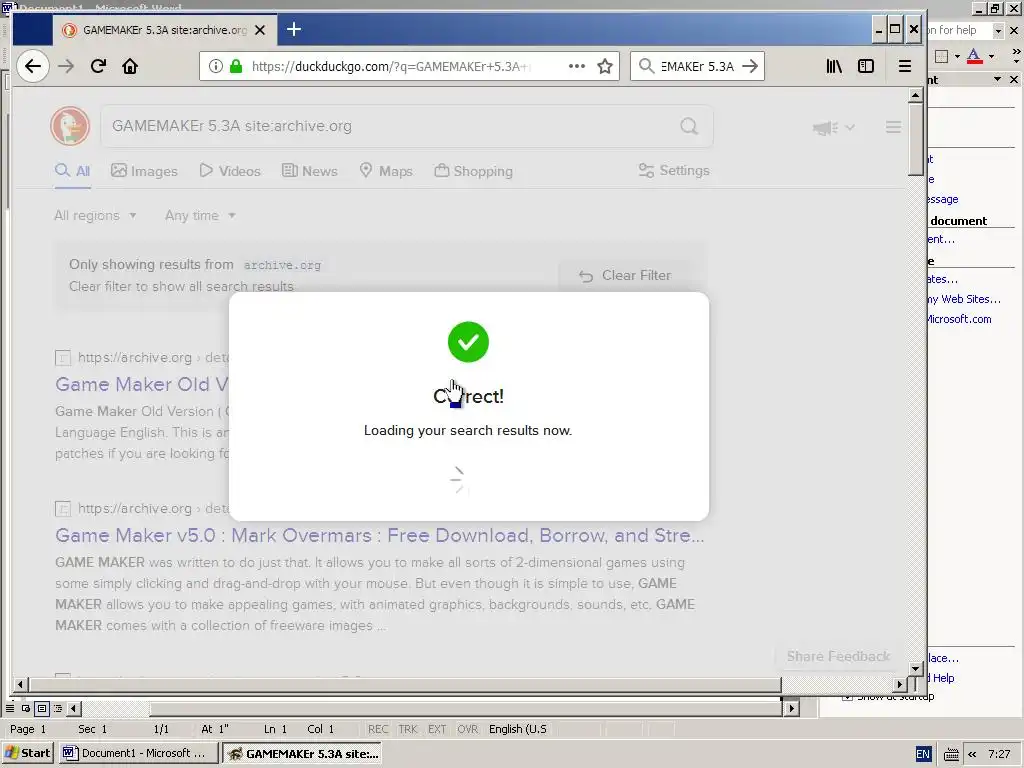1024x768 pixels.
Task: Click the DuckDuckGo search magnifier button
Action: (x=689, y=126)
